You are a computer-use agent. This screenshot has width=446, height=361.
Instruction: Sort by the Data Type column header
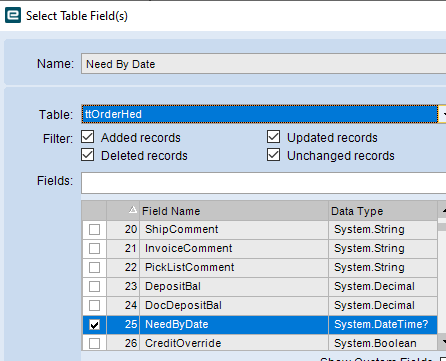383,211
